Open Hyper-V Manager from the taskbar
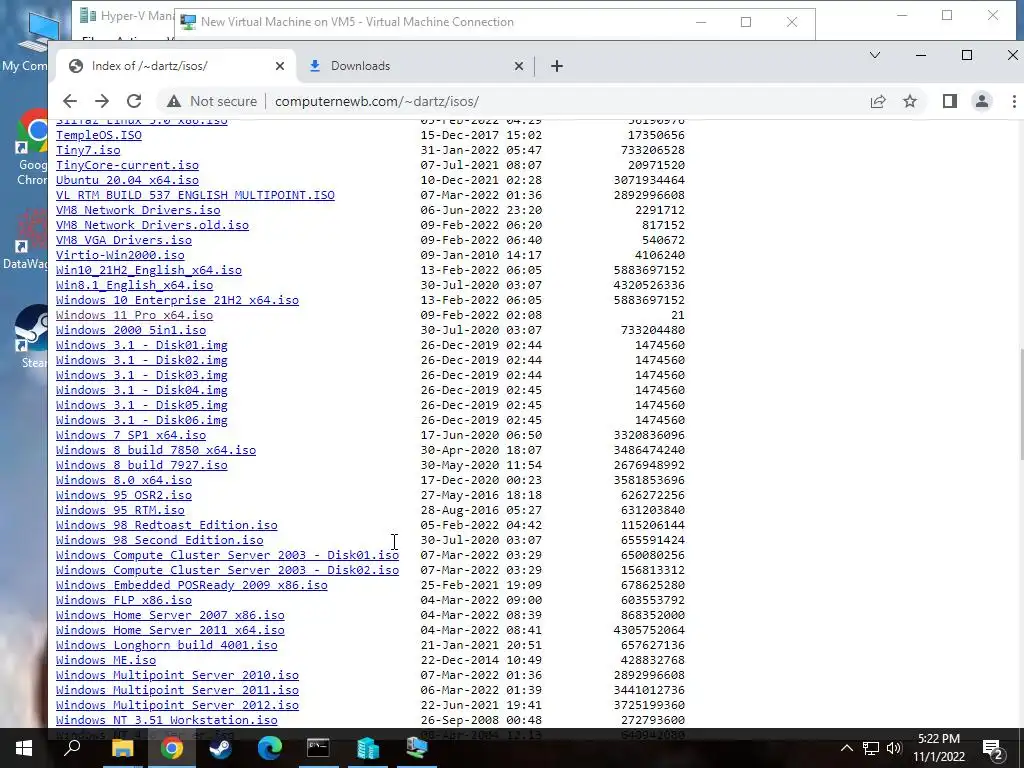This screenshot has height=768, width=1024. pos(368,748)
